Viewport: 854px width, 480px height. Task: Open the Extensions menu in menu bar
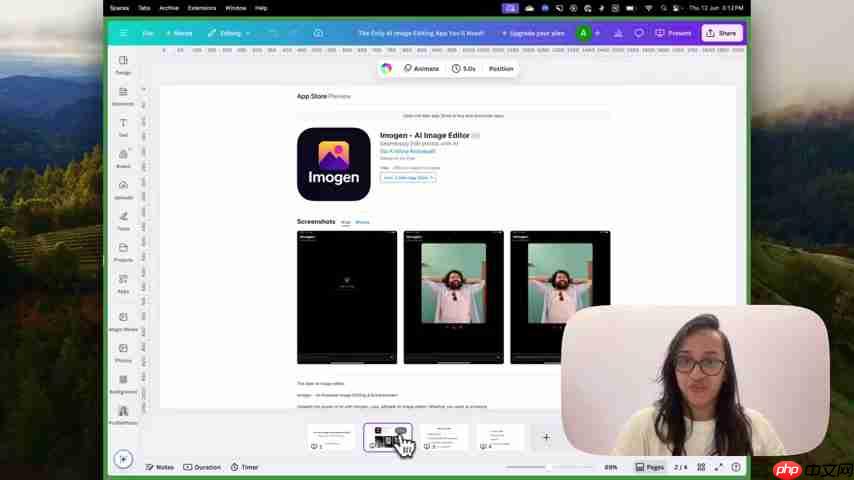(x=202, y=8)
